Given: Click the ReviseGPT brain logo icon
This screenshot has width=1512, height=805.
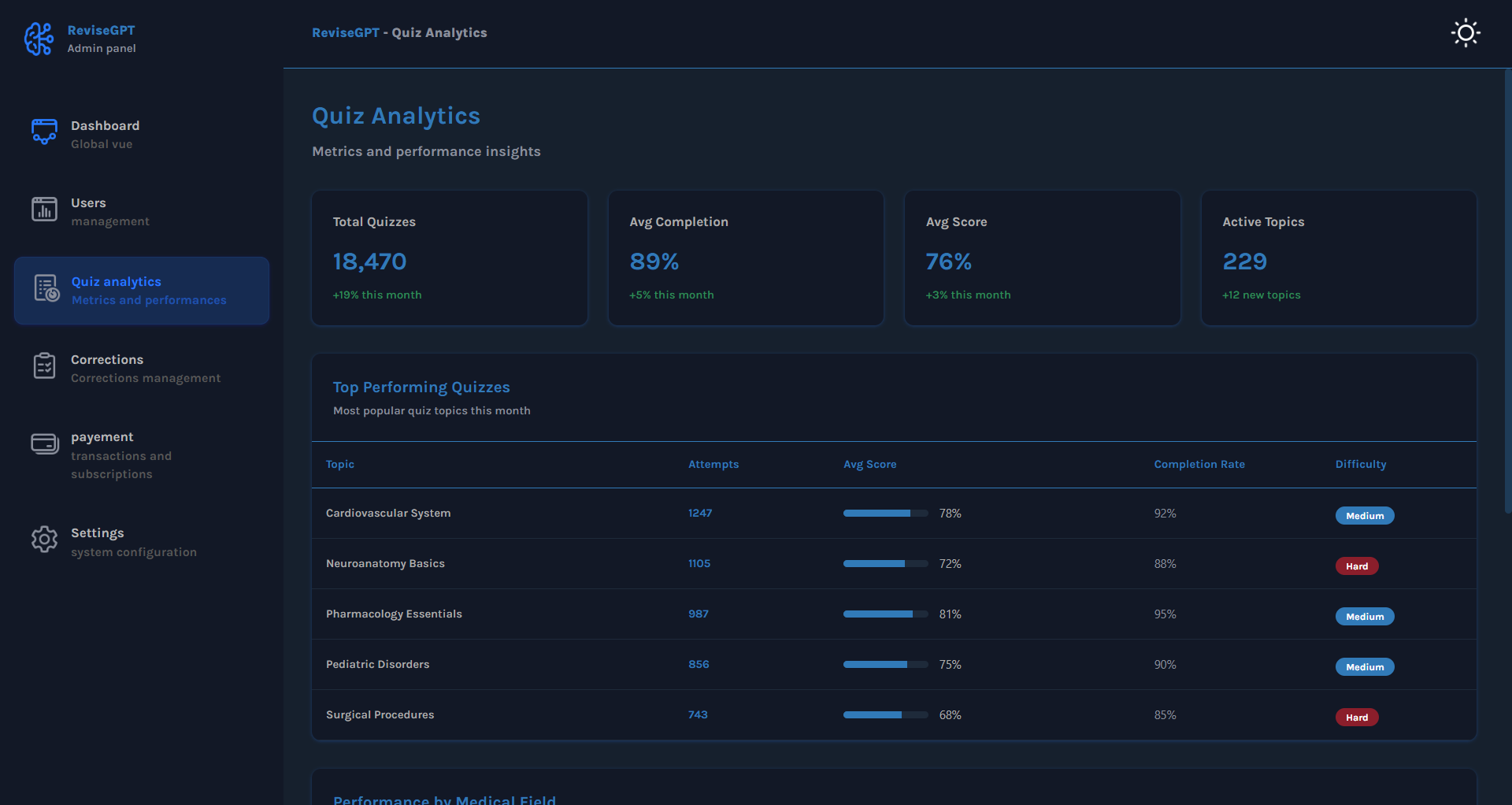Looking at the screenshot, I should tap(39, 39).
